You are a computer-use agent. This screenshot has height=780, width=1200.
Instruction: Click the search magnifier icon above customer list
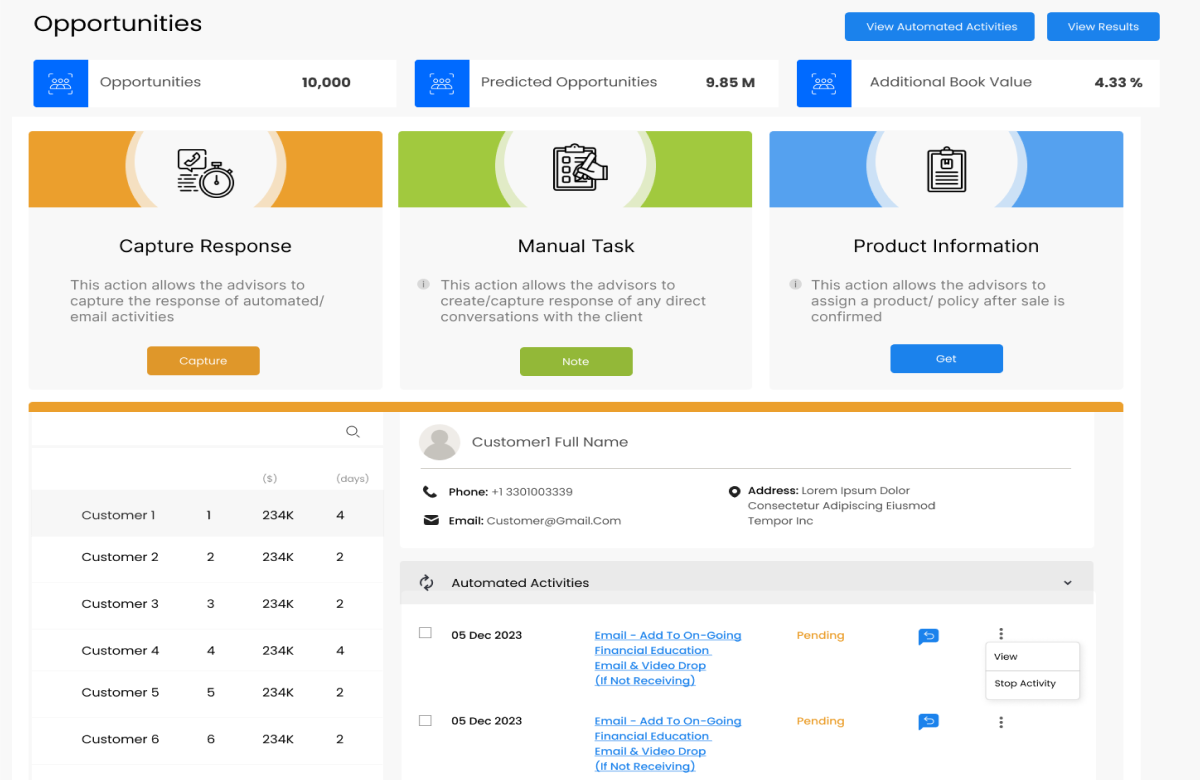coord(352,432)
